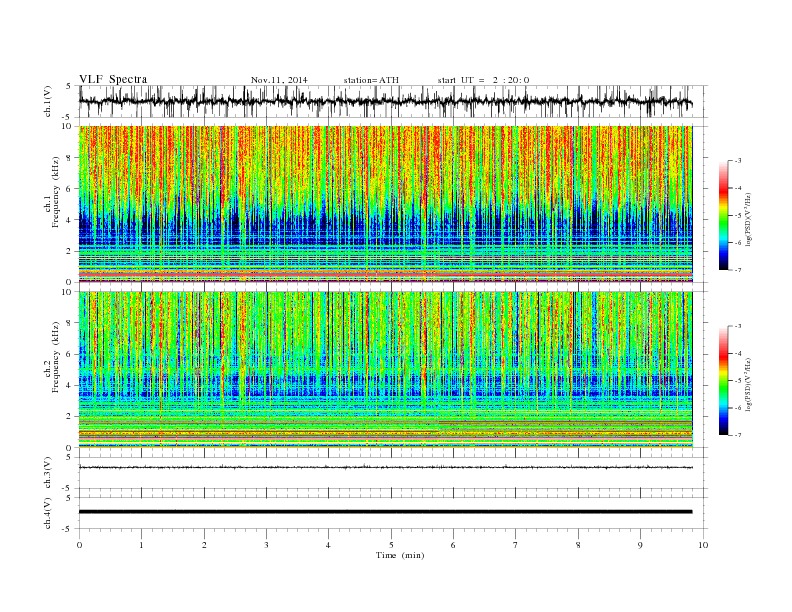Select the "Nov.11, 2014" date text
The image size is (792, 612).
279,80
